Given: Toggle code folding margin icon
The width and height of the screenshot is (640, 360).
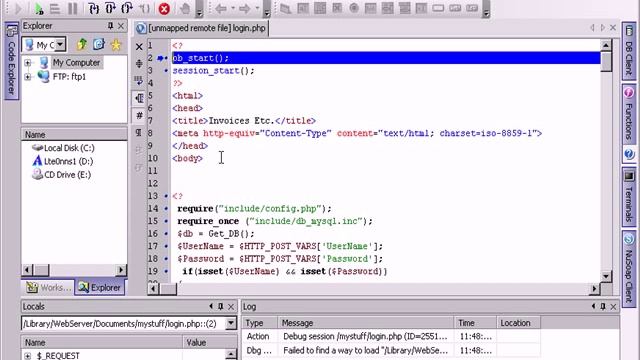Looking at the screenshot, I should pyautogui.click(x=139, y=98).
